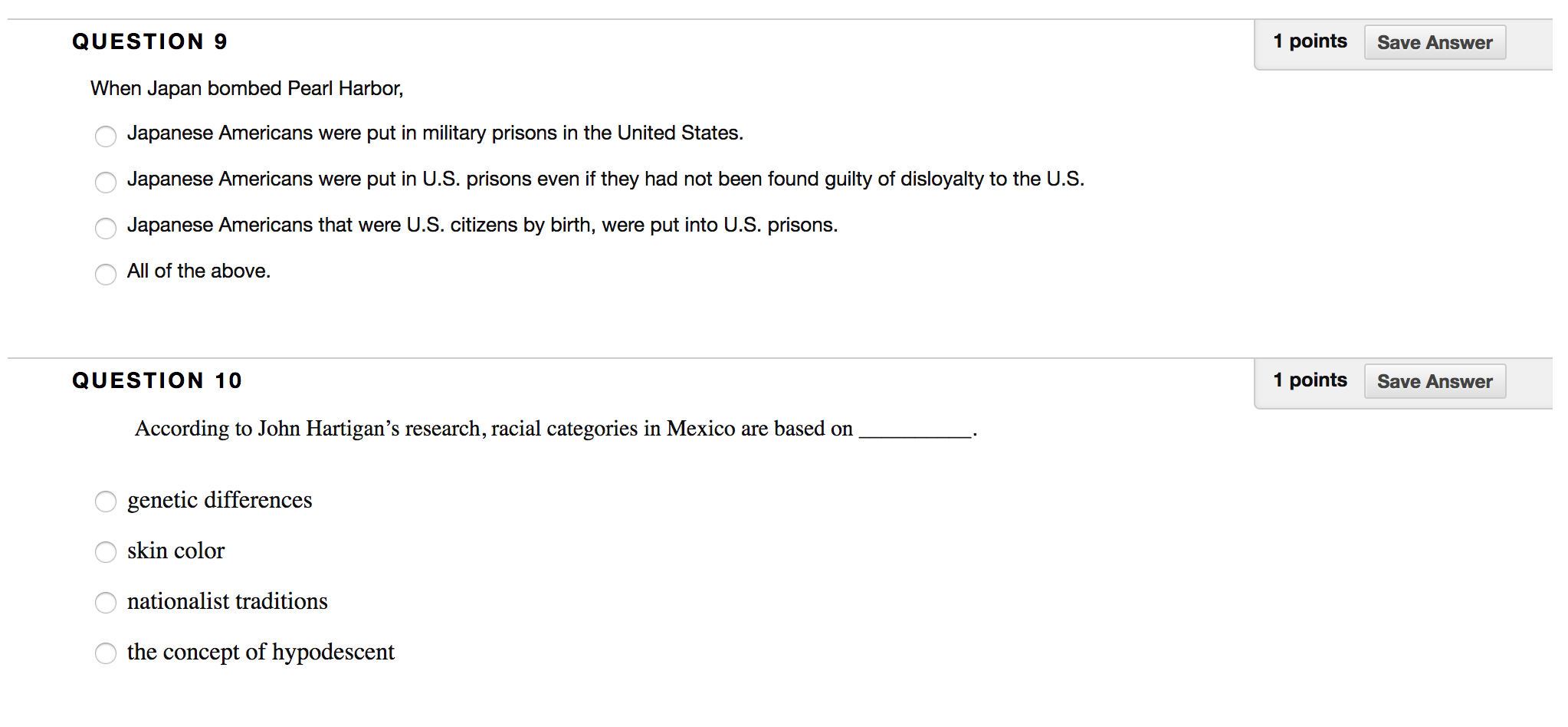Select the 'skin color' radio circle

point(106,552)
